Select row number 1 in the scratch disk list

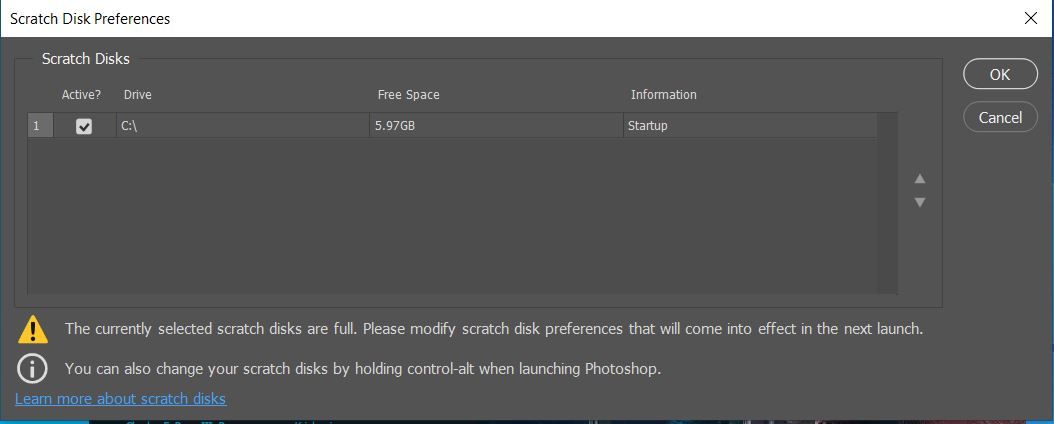(37, 126)
